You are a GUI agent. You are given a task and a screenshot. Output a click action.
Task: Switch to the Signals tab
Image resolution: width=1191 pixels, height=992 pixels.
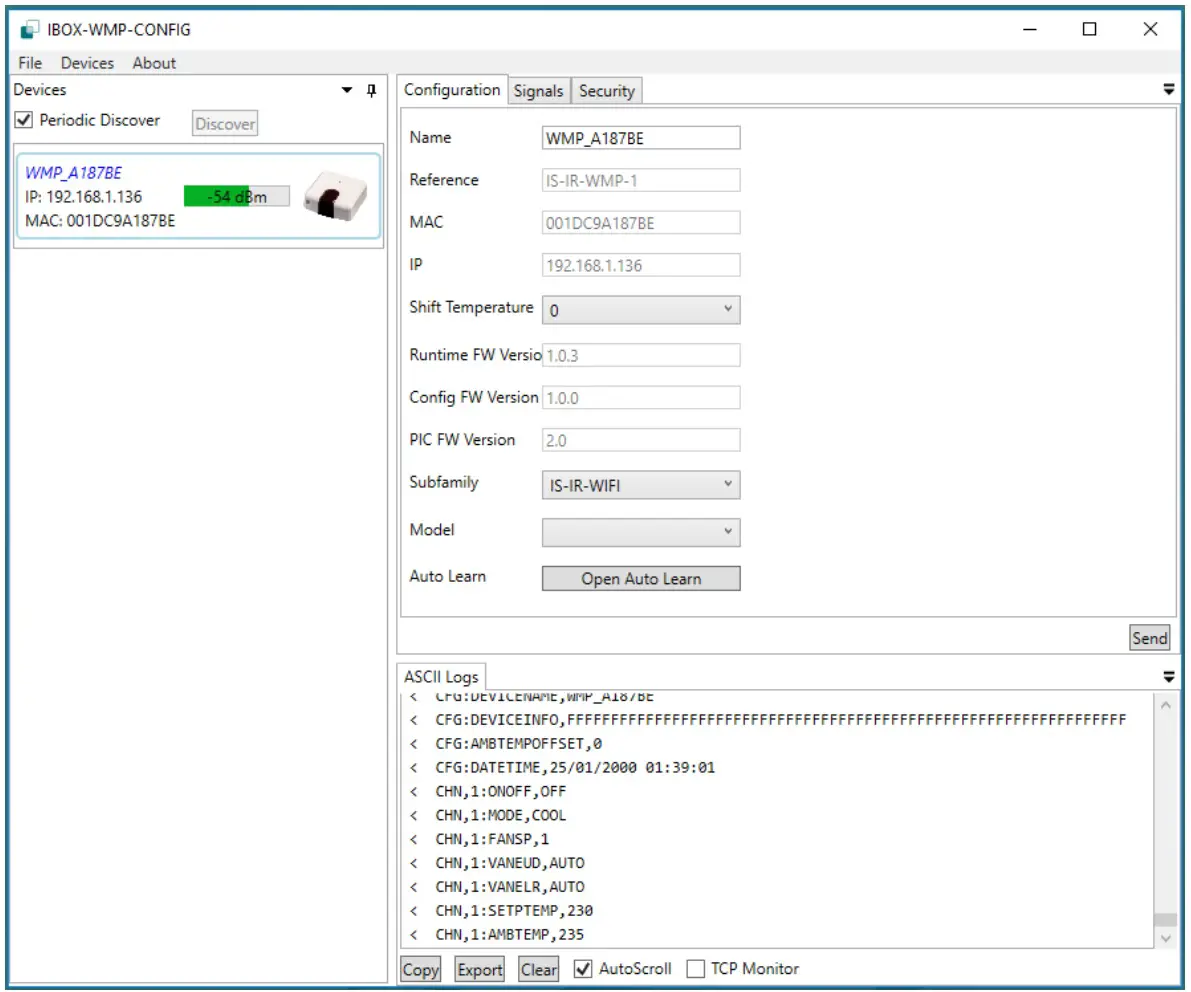(538, 90)
